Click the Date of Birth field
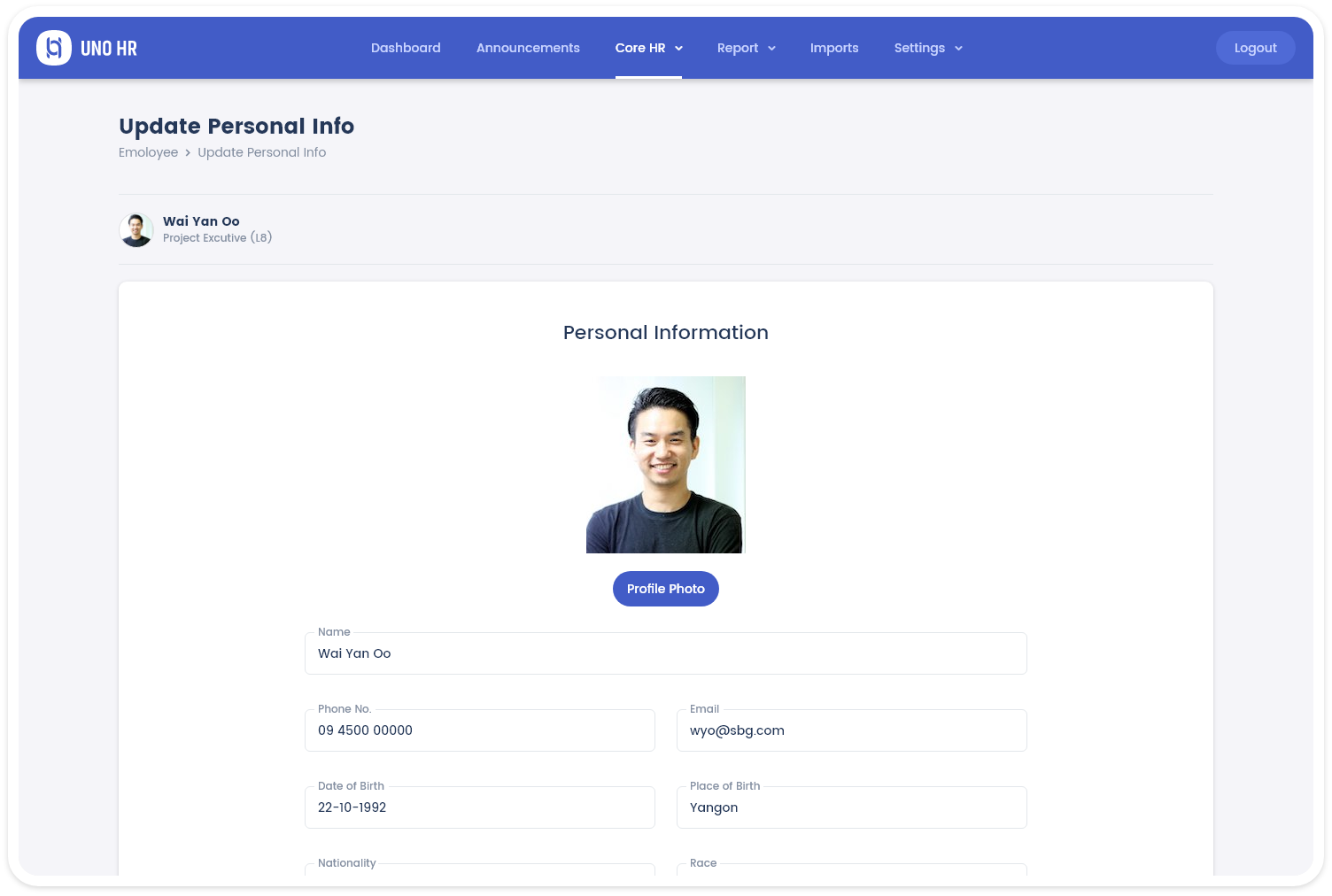The image size is (1332, 896). click(x=479, y=808)
